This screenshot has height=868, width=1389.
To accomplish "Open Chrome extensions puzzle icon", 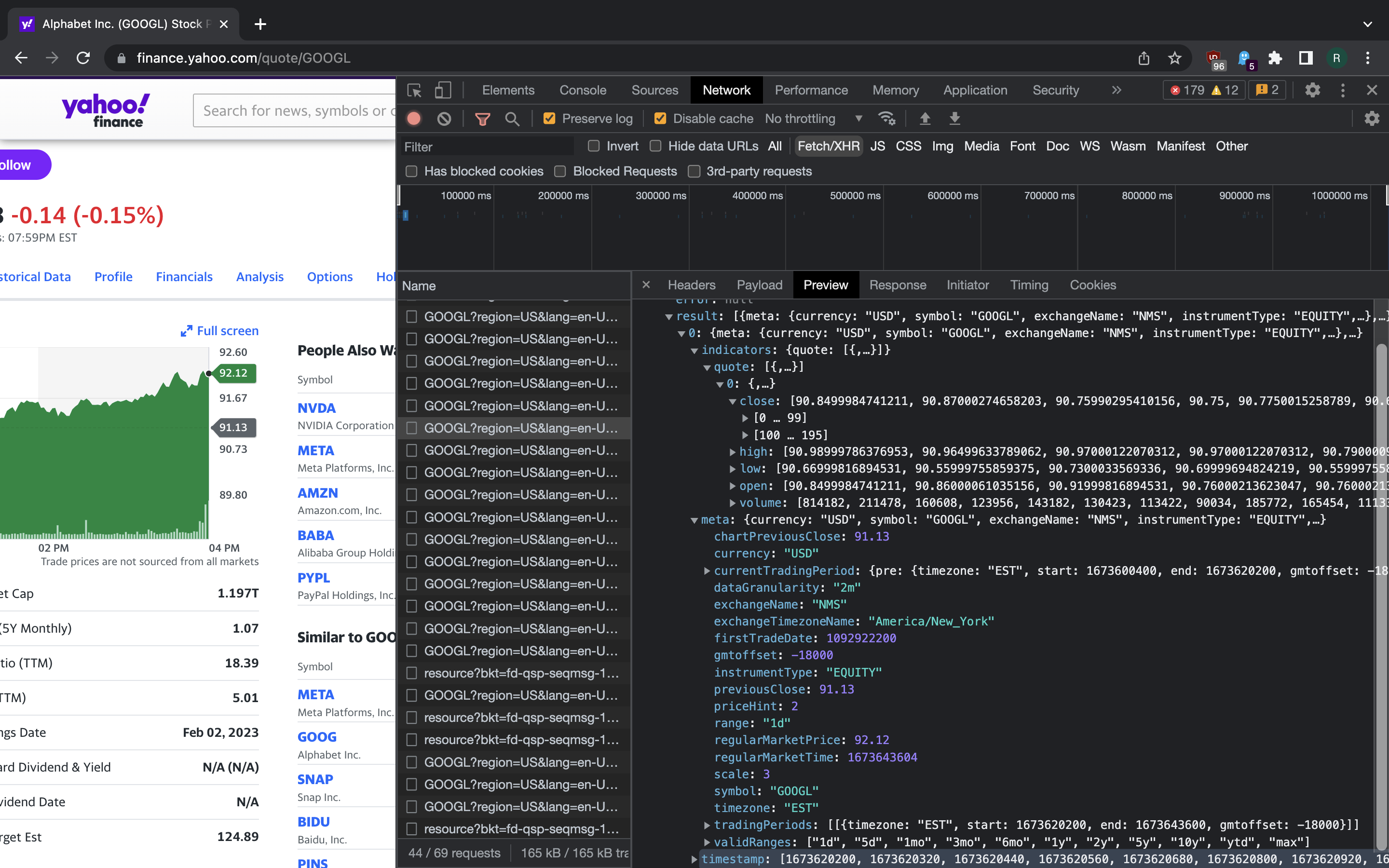I will point(1275,58).
